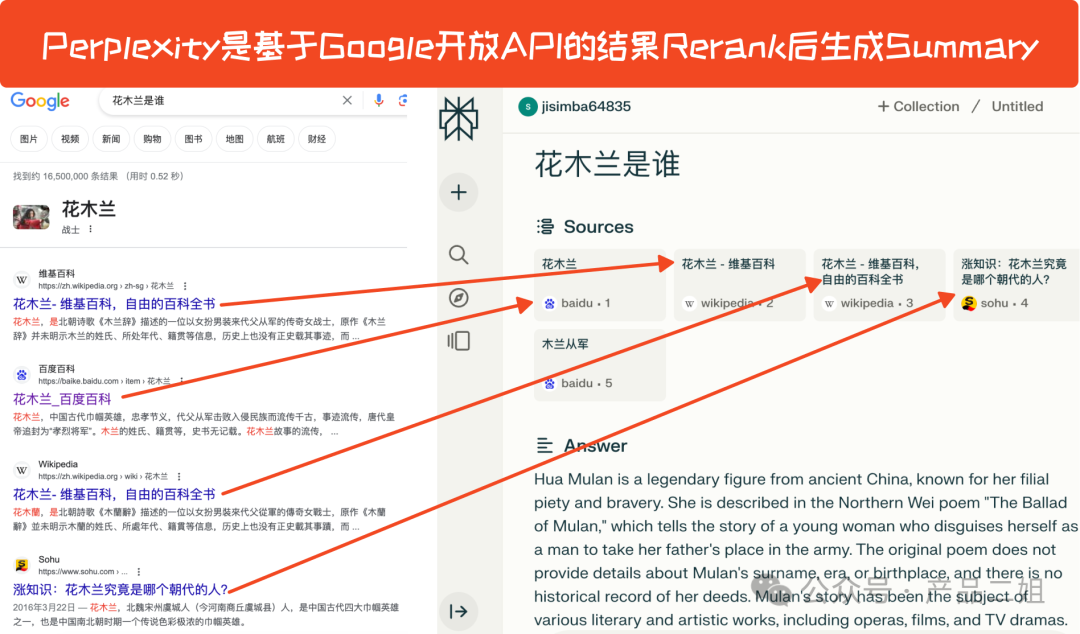Open more options next to 战士
This screenshot has height=634, width=1080.
point(90,229)
